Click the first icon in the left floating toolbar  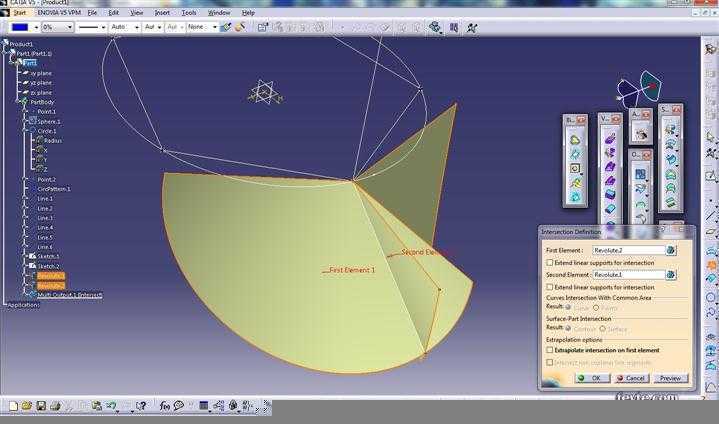pyautogui.click(x=575, y=139)
